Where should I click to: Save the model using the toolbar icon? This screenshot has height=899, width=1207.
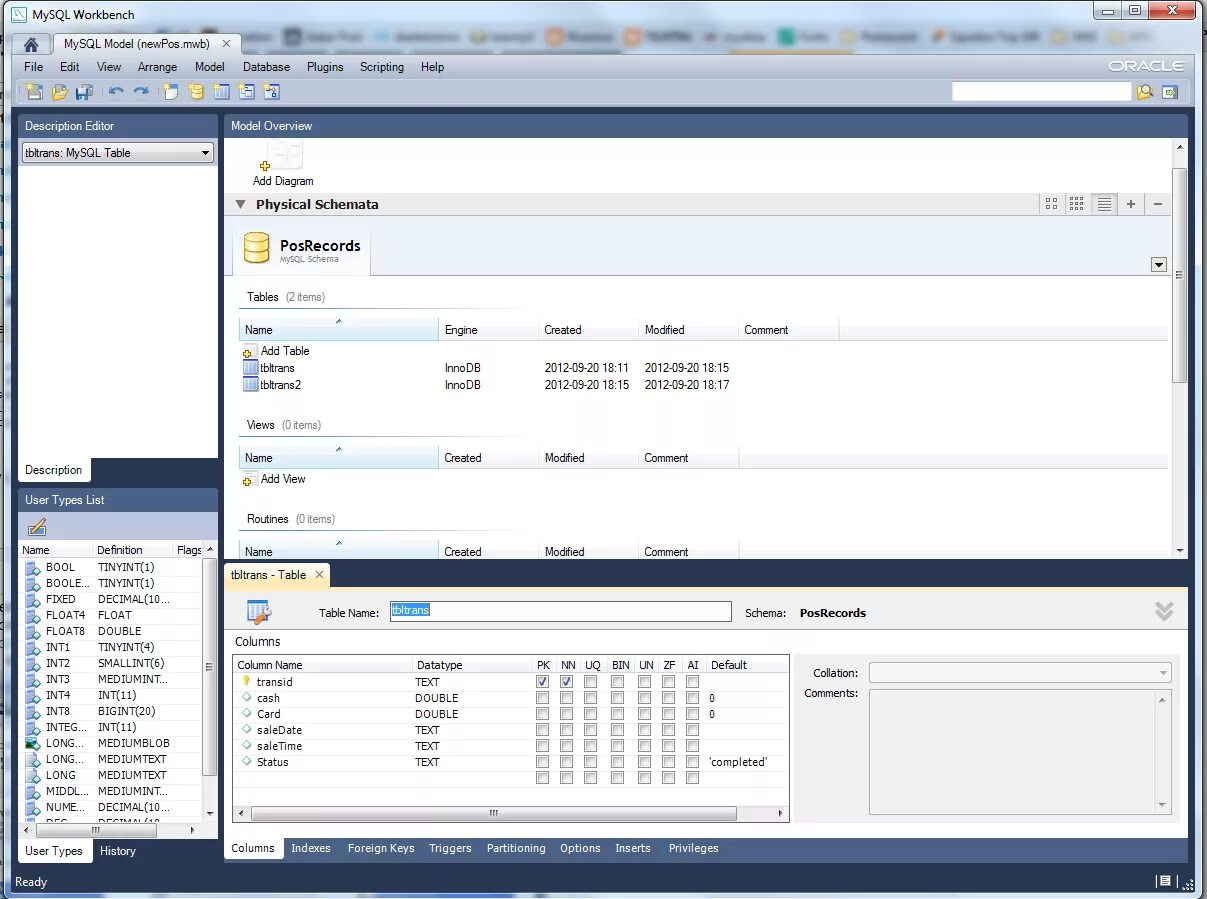[x=85, y=91]
